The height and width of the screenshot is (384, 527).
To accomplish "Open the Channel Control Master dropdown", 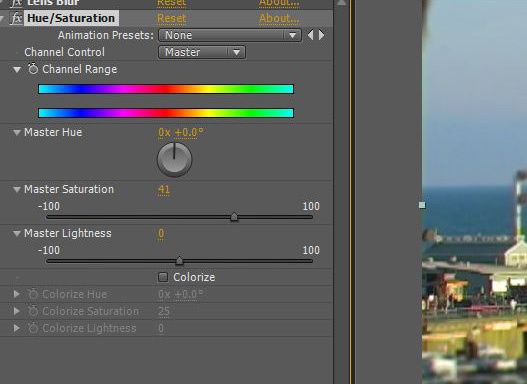I will point(202,52).
